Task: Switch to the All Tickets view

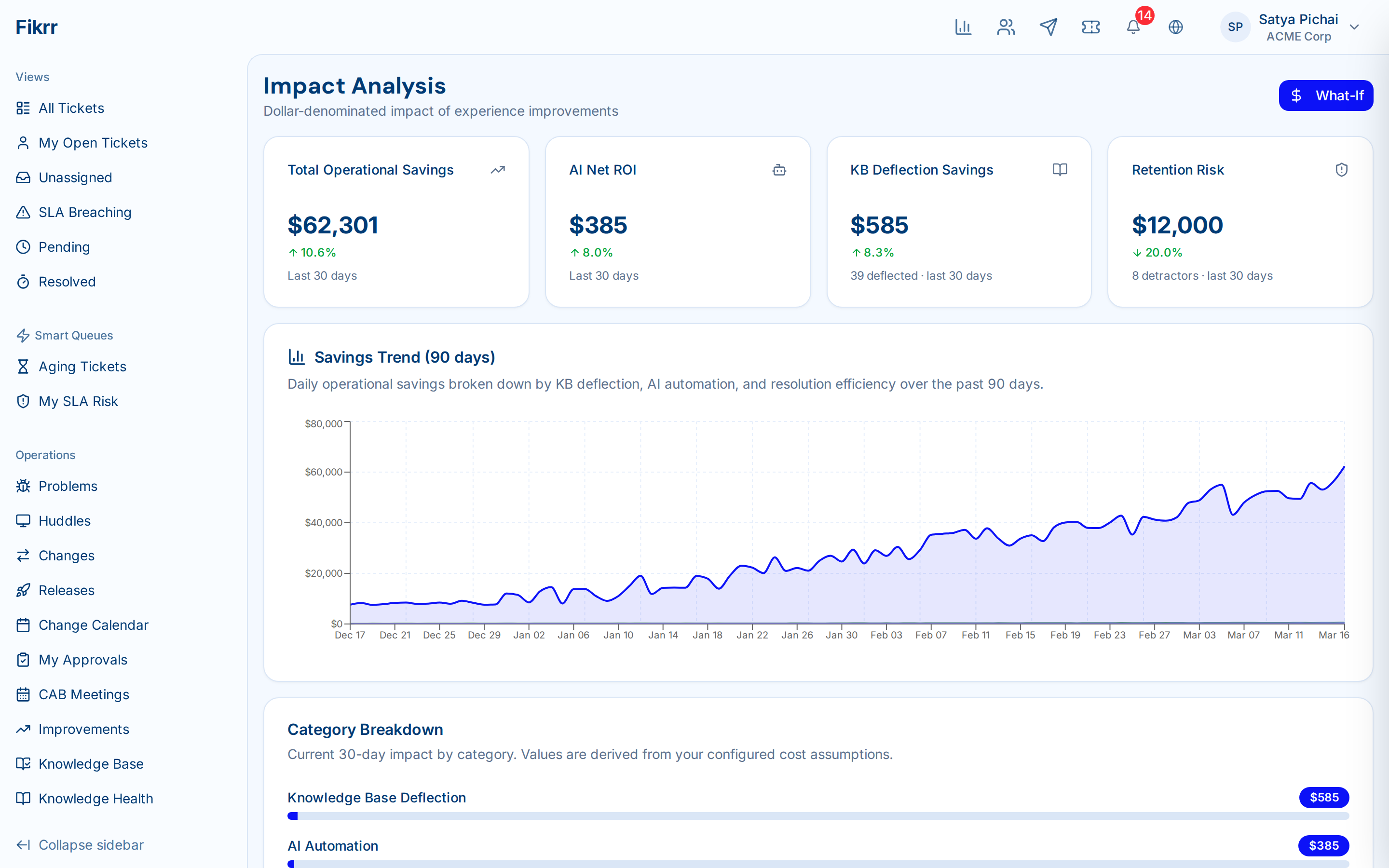Action: (x=71, y=108)
